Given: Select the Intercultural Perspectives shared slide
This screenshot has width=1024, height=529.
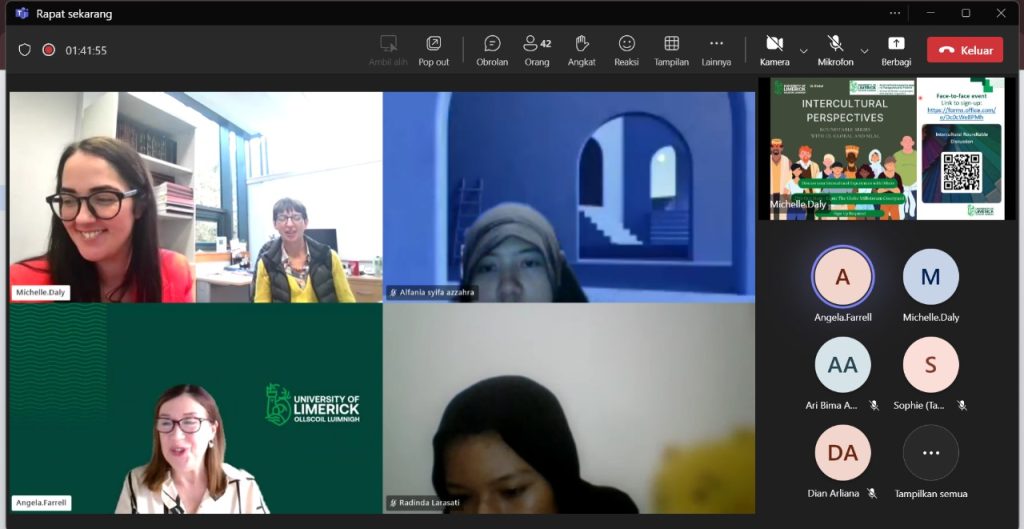Looking at the screenshot, I should (x=842, y=148).
